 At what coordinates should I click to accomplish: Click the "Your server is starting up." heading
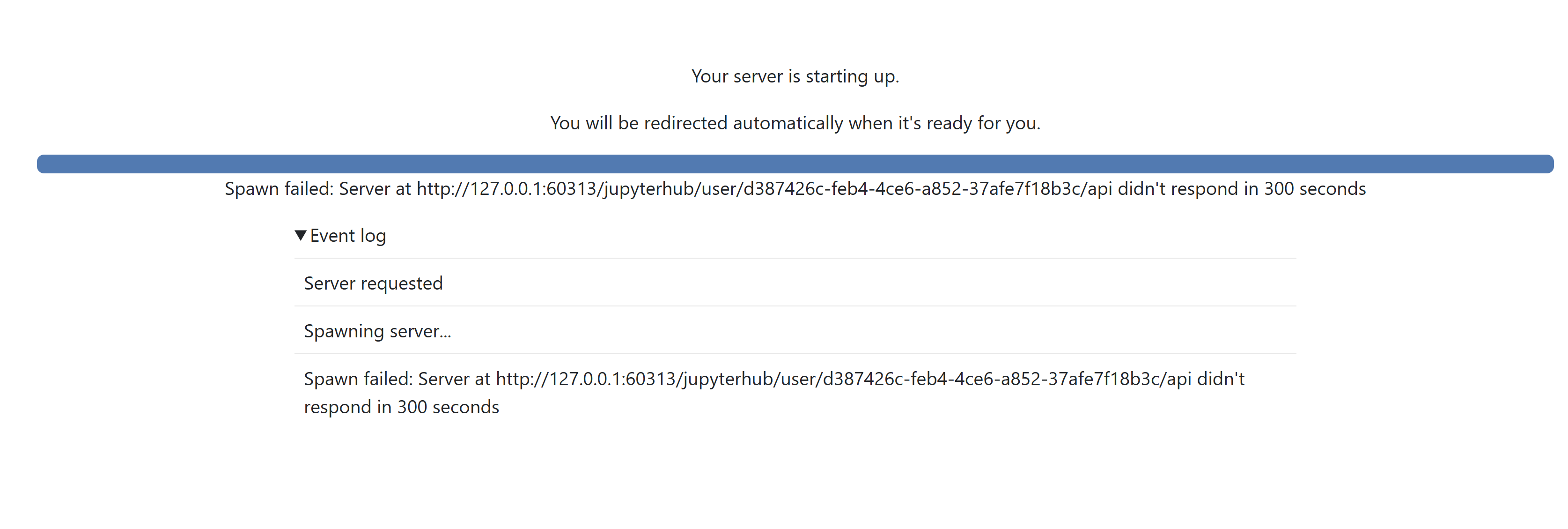pyautogui.click(x=795, y=76)
